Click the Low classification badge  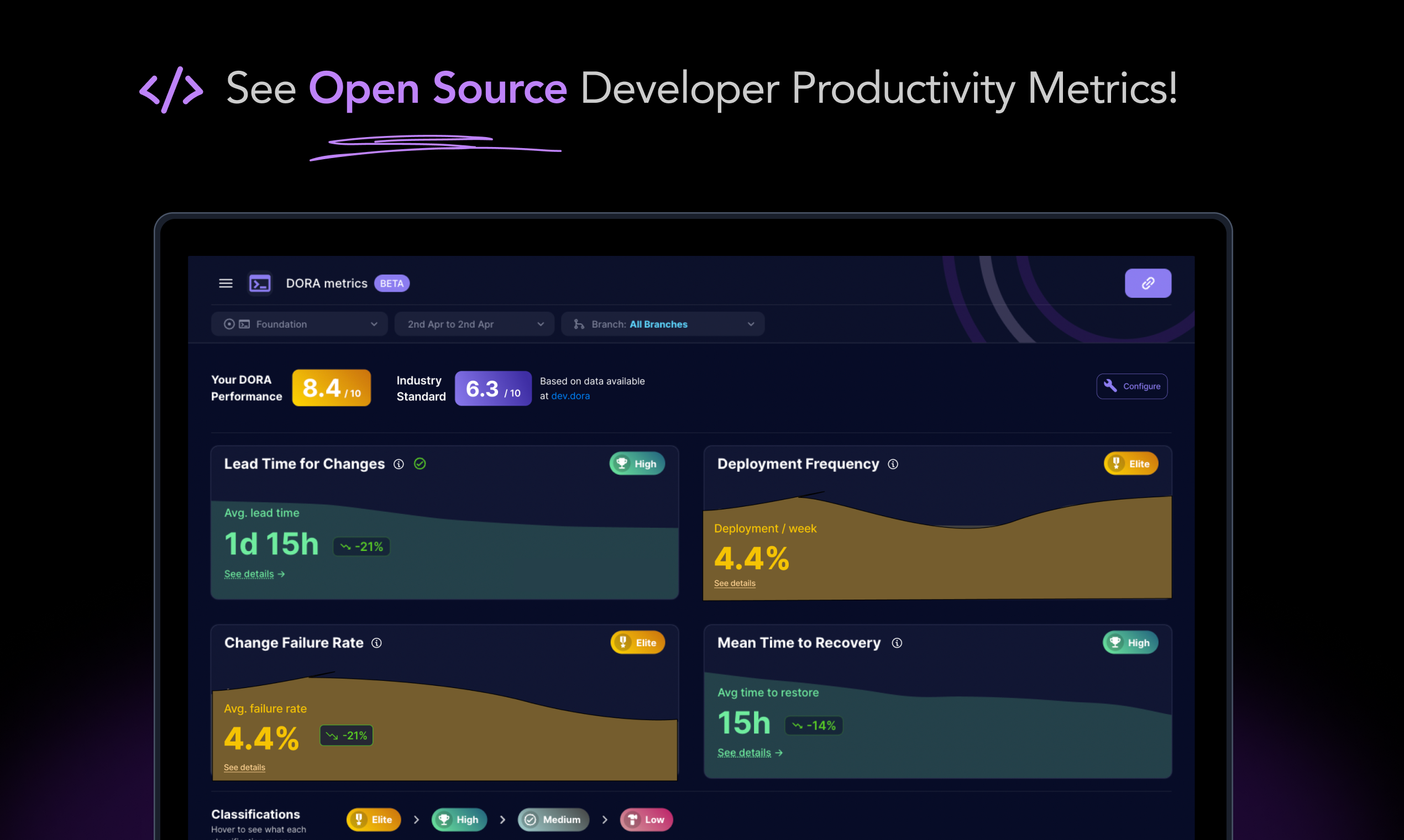click(x=646, y=820)
